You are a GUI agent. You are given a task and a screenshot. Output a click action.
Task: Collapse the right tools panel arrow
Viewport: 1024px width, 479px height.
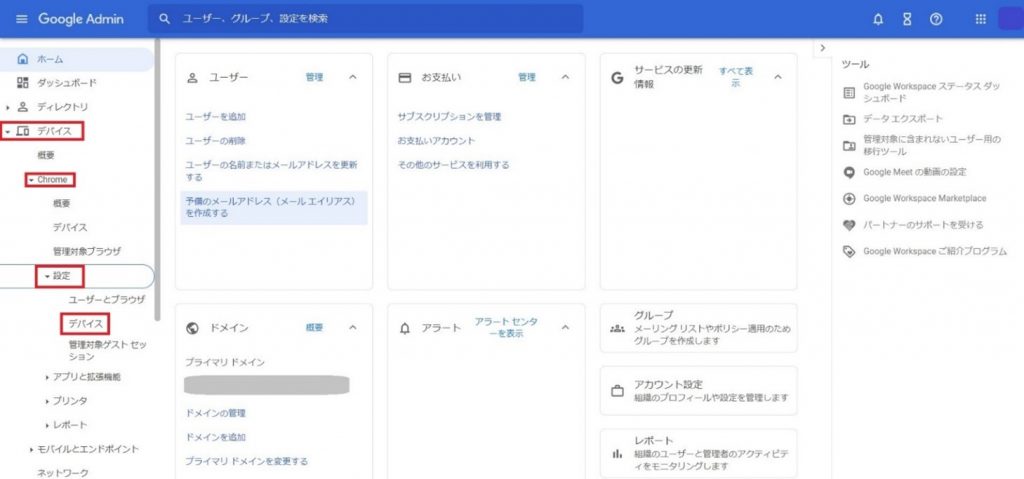pyautogui.click(x=821, y=48)
